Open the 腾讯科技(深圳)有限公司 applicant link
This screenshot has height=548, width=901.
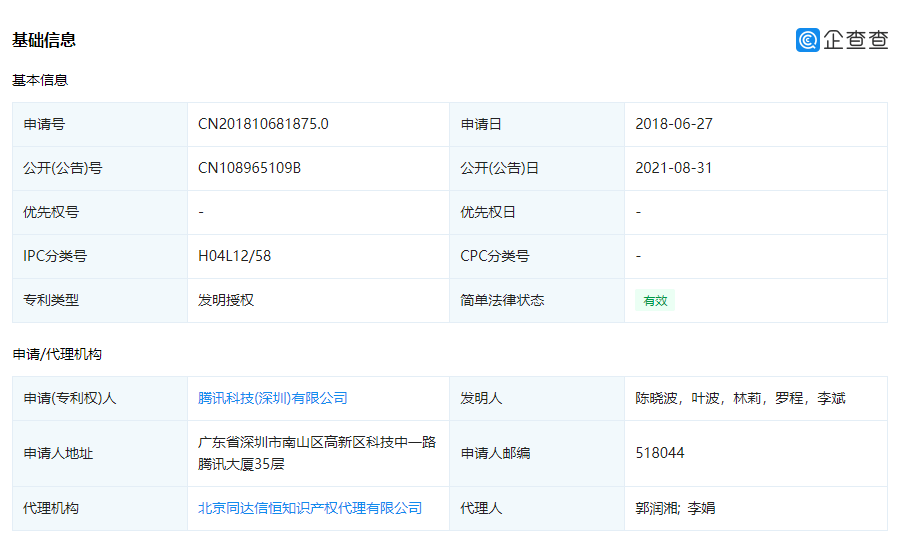273,398
